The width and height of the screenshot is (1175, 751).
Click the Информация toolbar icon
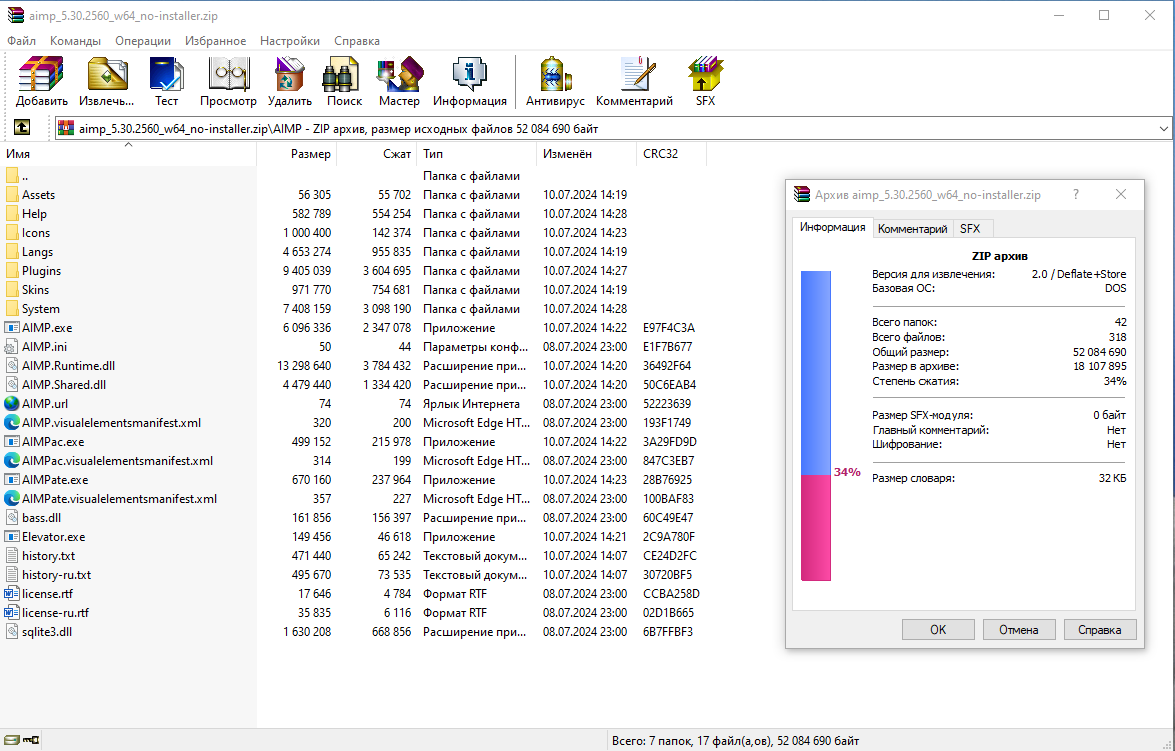pos(470,74)
